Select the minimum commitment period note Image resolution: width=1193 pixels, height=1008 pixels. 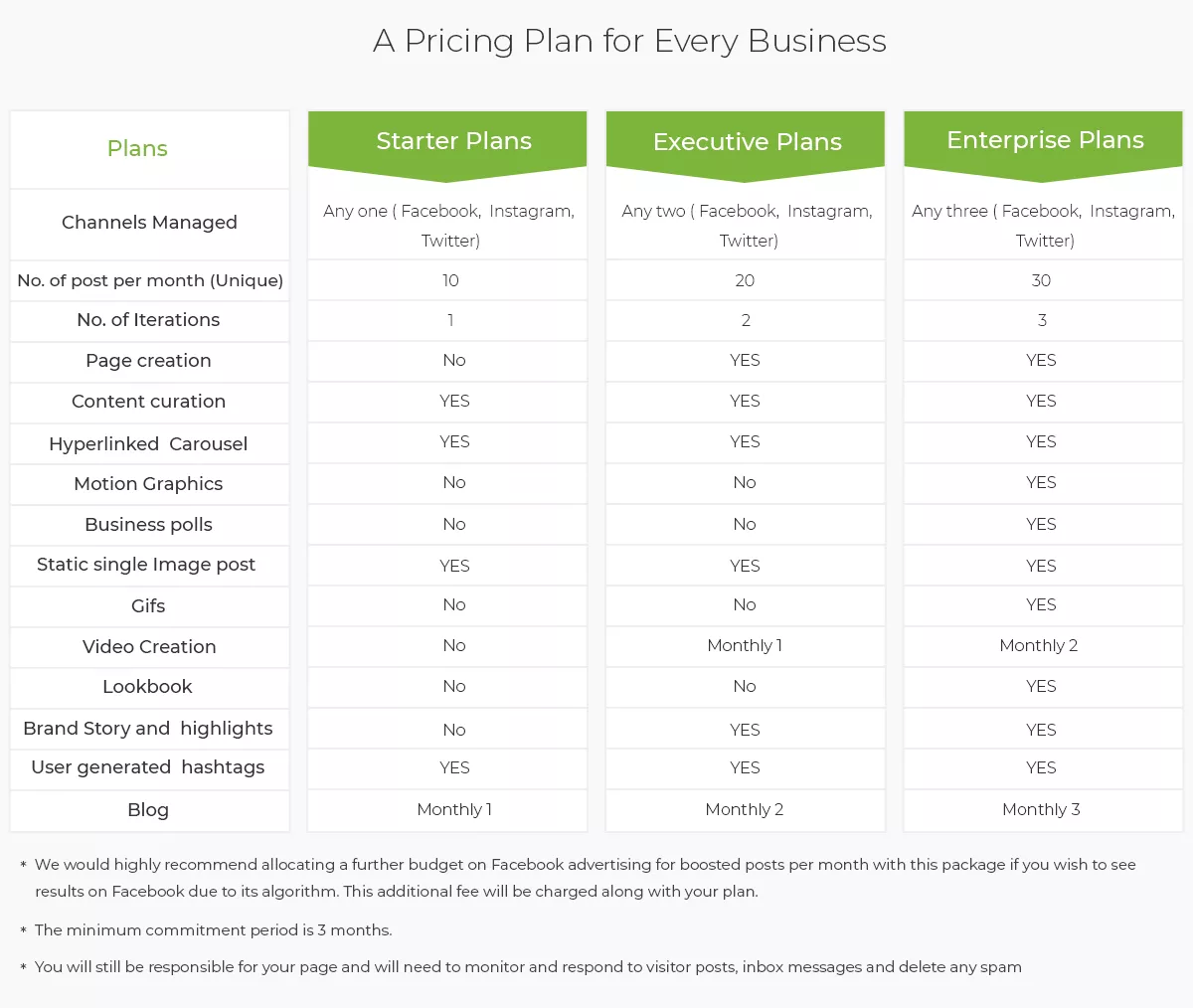pos(213,930)
